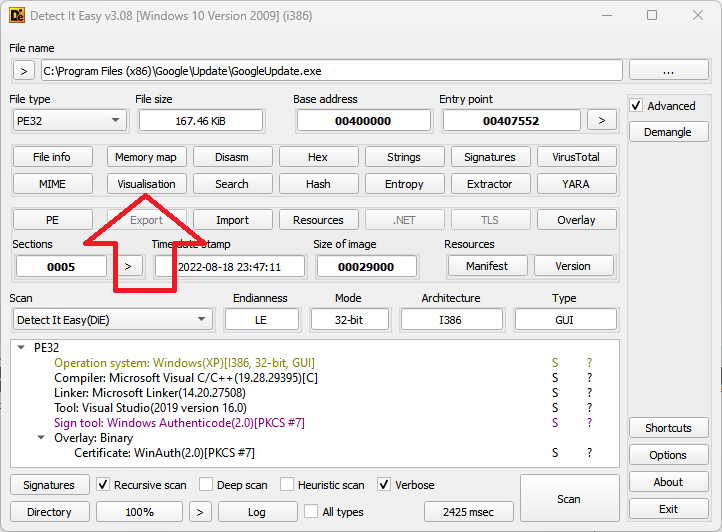Viewport: 722px width, 532px height.
Task: Click the Signatures button in top row
Action: [491, 157]
